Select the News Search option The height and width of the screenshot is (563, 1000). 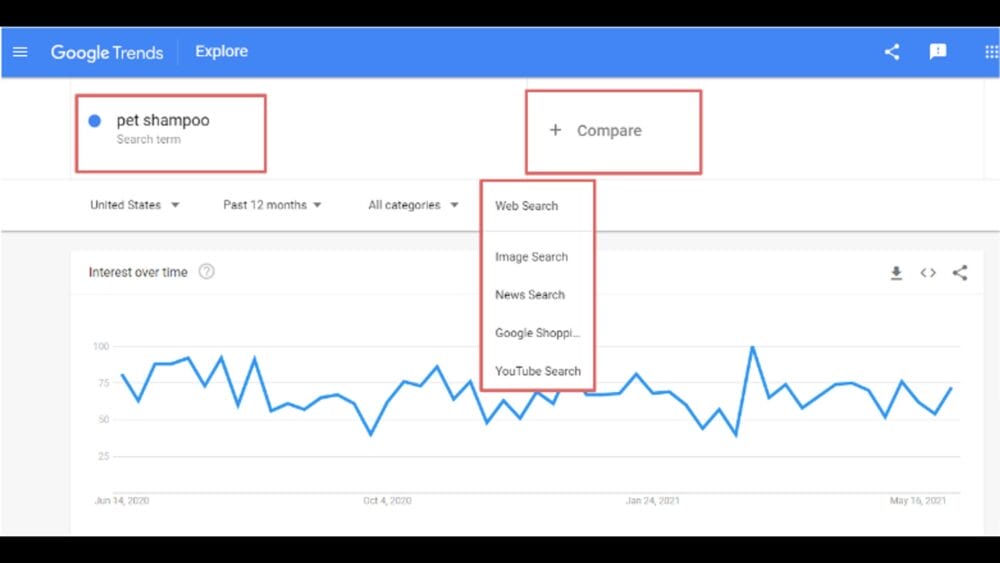pyautogui.click(x=530, y=295)
